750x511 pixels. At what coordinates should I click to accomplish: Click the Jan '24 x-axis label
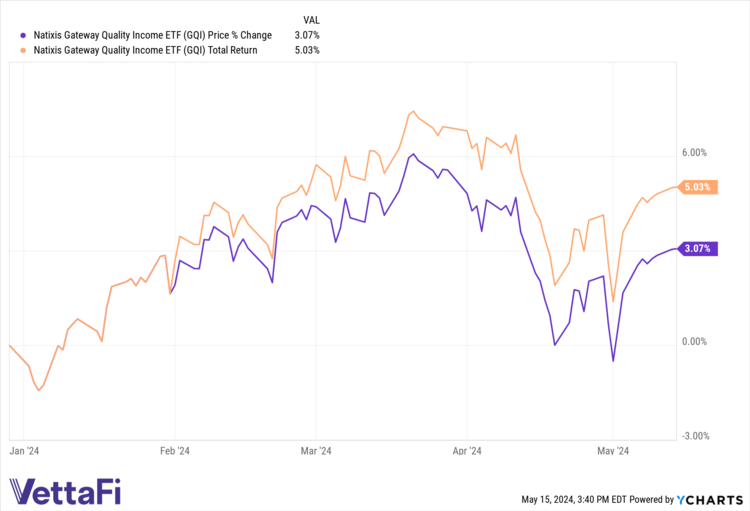26,451
